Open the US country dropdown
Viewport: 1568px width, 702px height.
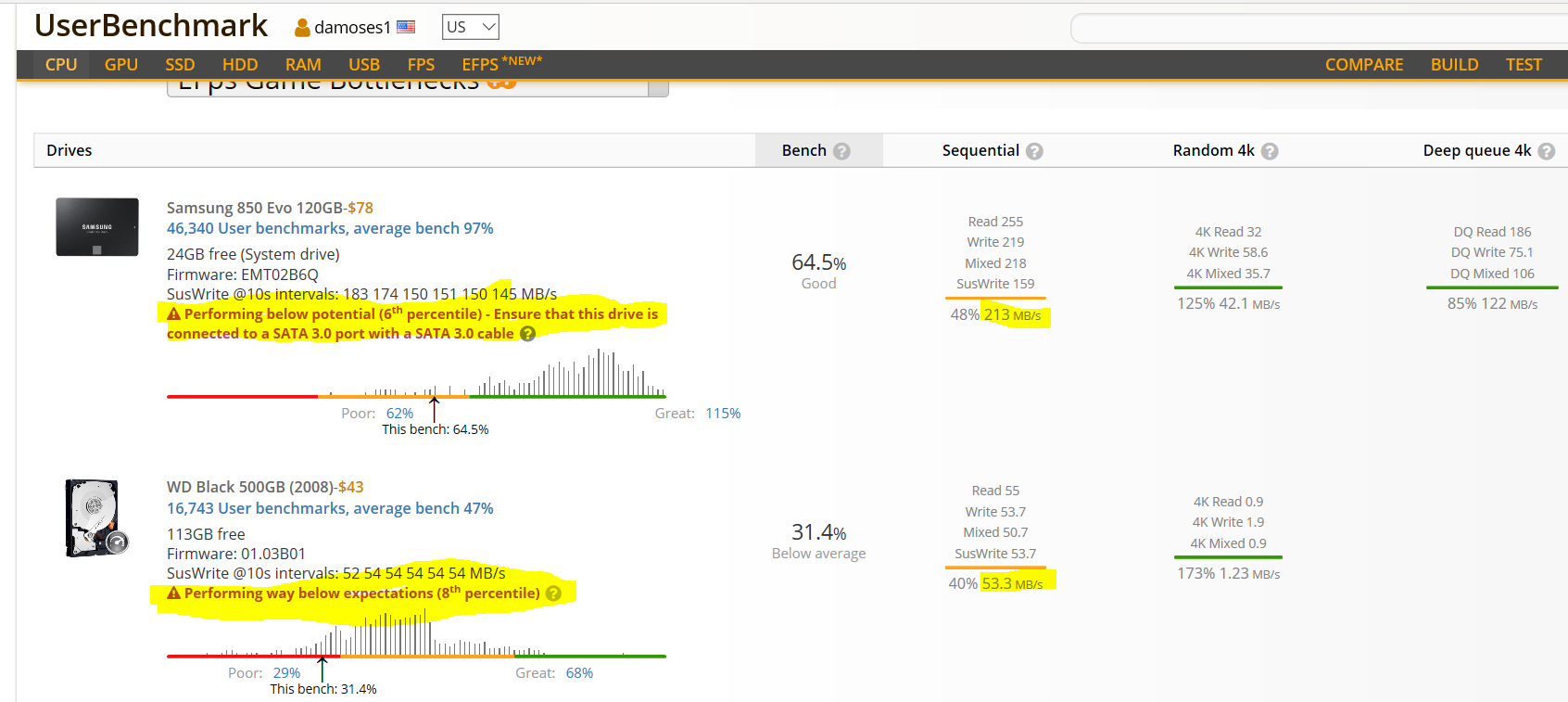coord(471,27)
